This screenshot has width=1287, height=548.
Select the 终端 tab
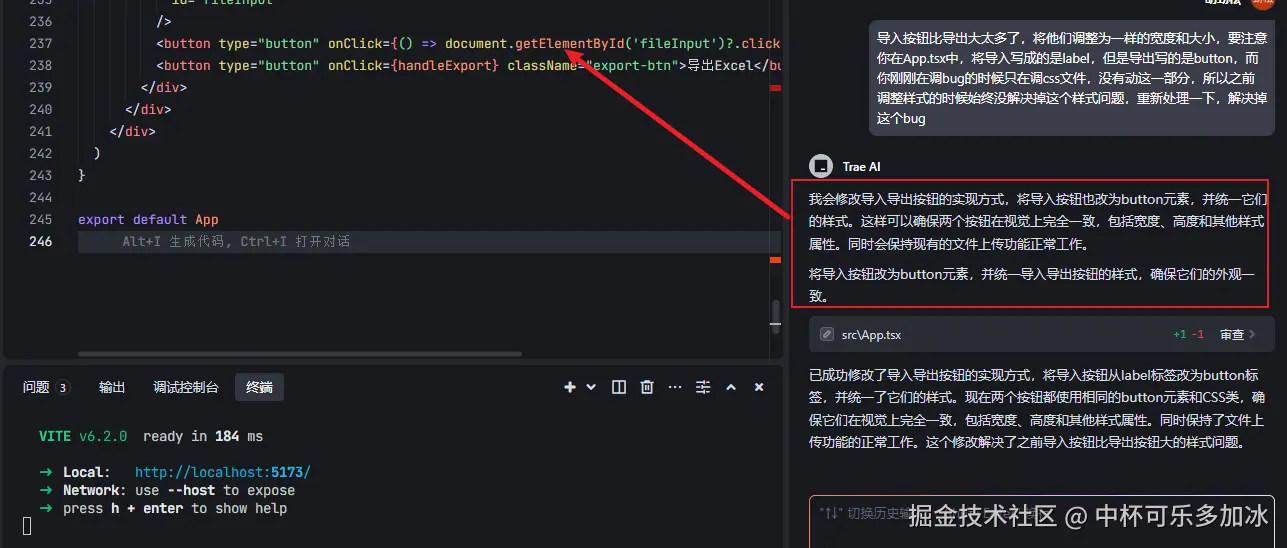coord(259,387)
